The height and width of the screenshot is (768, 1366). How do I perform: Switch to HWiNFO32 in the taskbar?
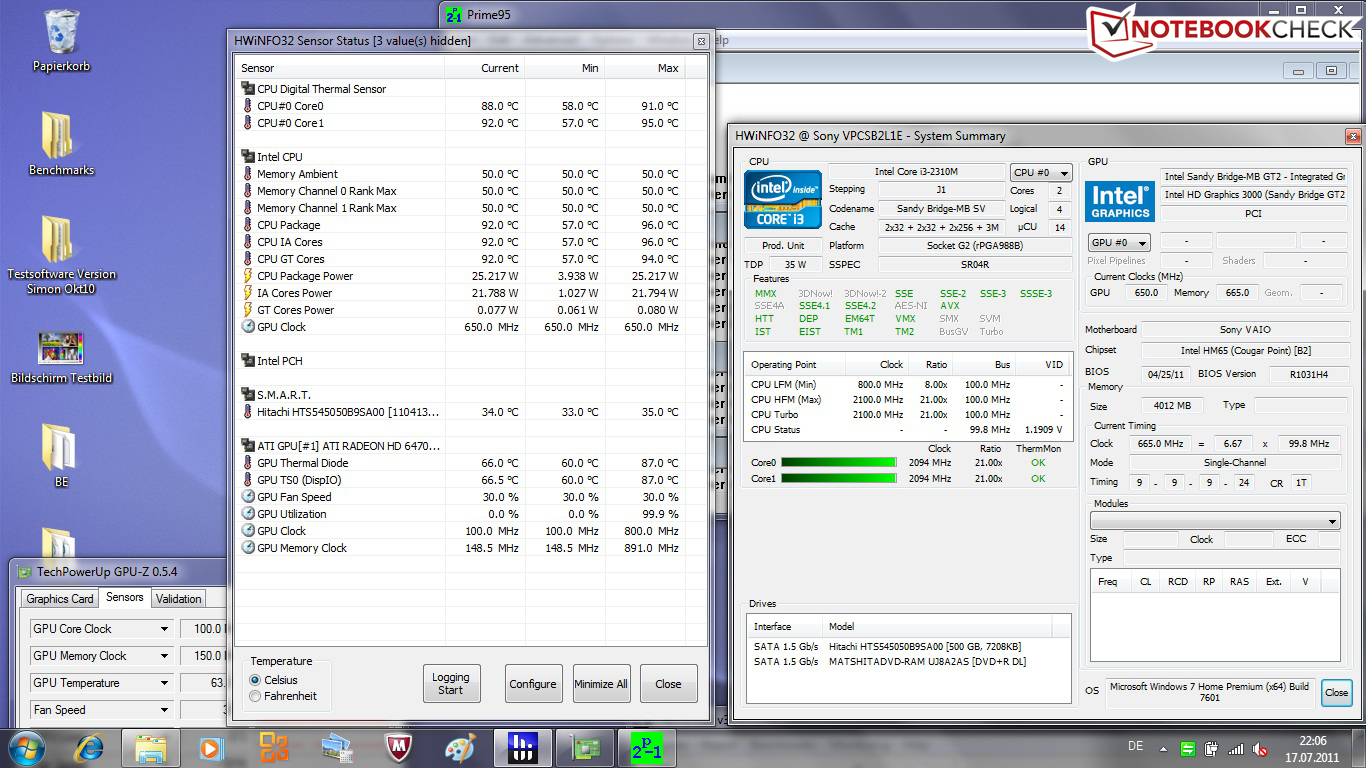click(x=523, y=748)
